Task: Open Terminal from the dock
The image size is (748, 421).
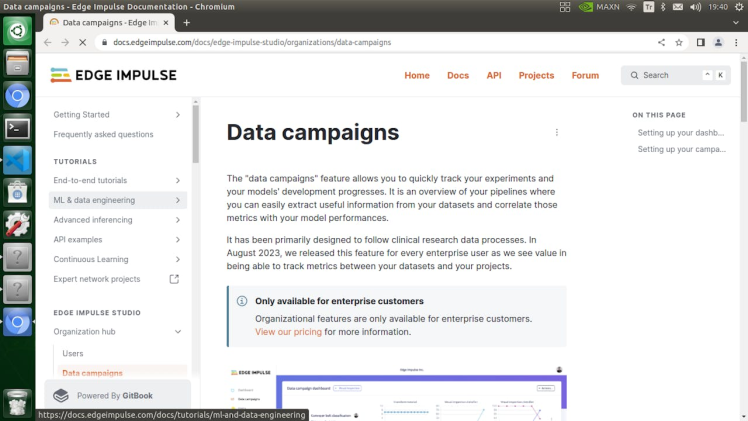Action: pos(17,128)
